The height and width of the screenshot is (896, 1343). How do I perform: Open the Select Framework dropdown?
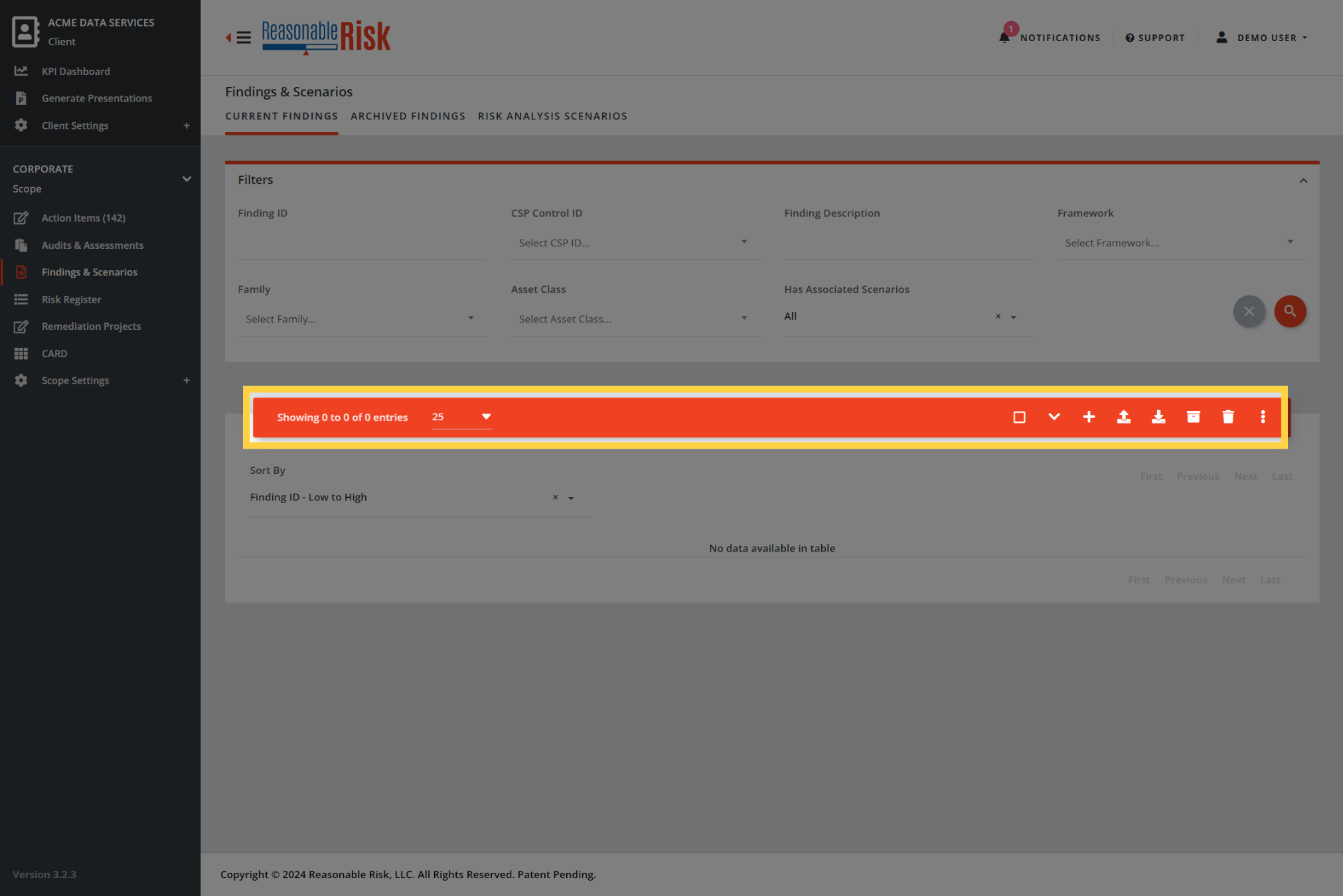(1182, 243)
